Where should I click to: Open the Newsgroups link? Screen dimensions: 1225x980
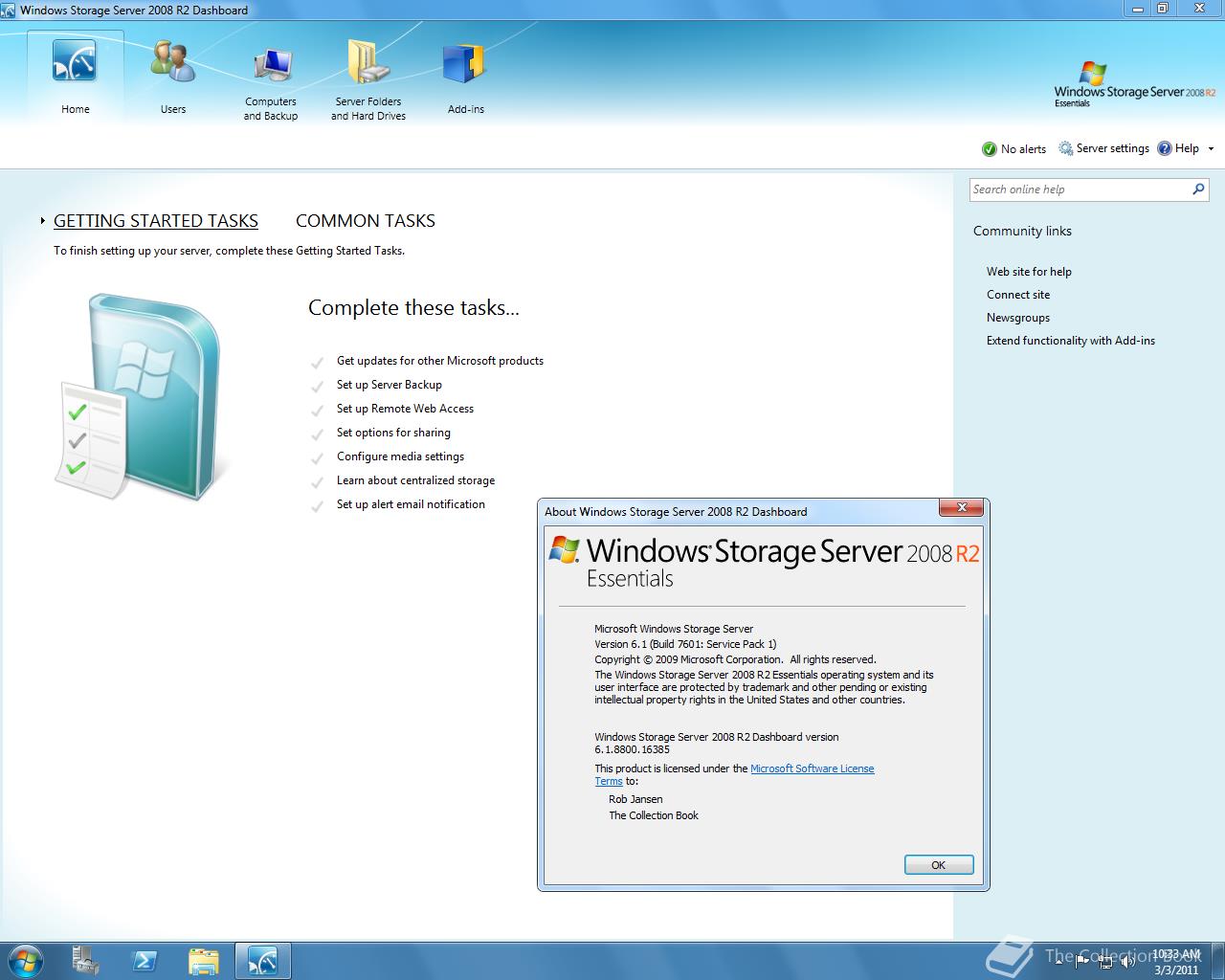(x=1018, y=318)
